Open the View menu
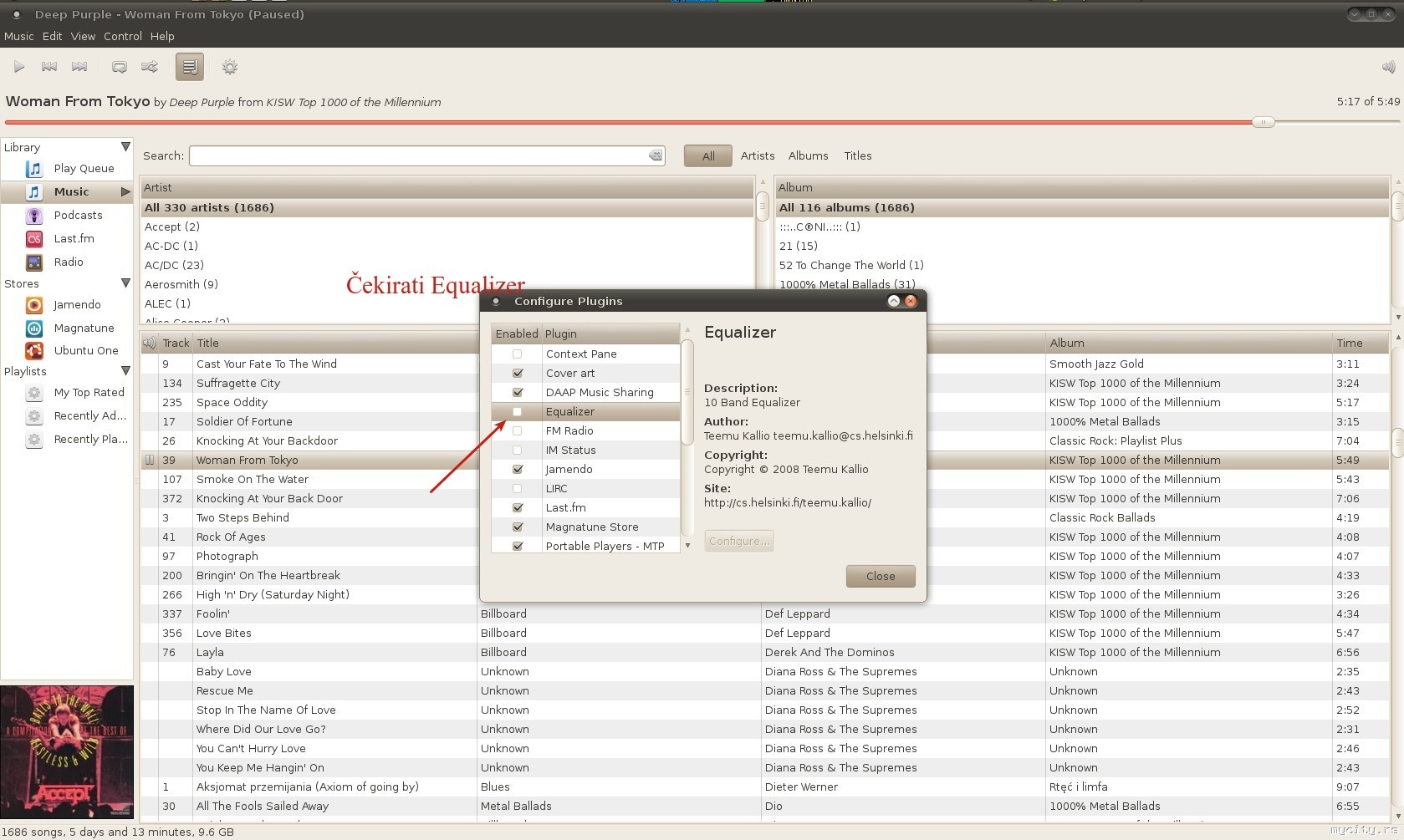 [x=83, y=37]
